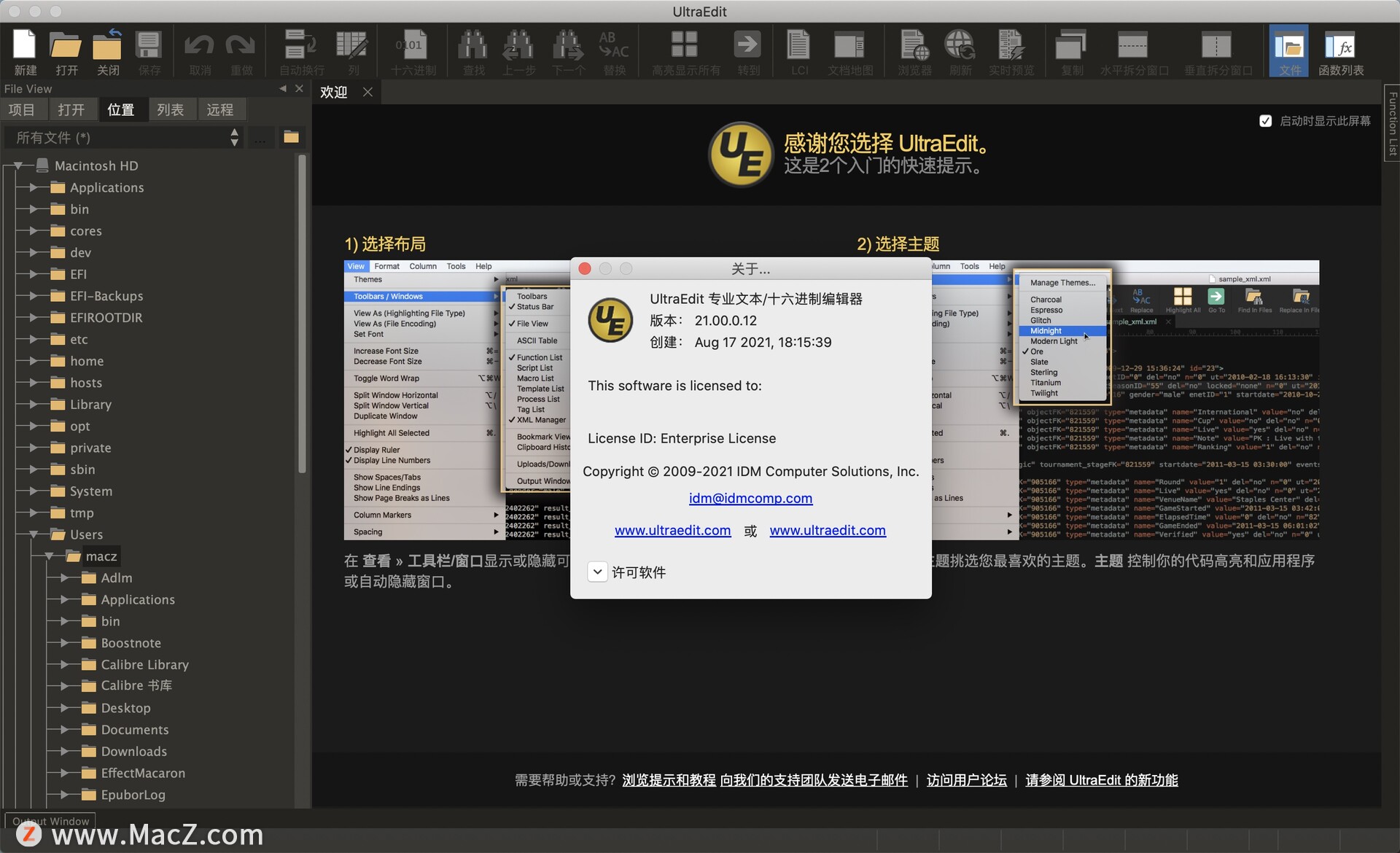Click the 保存 (Save) toolbar icon

click(x=149, y=51)
